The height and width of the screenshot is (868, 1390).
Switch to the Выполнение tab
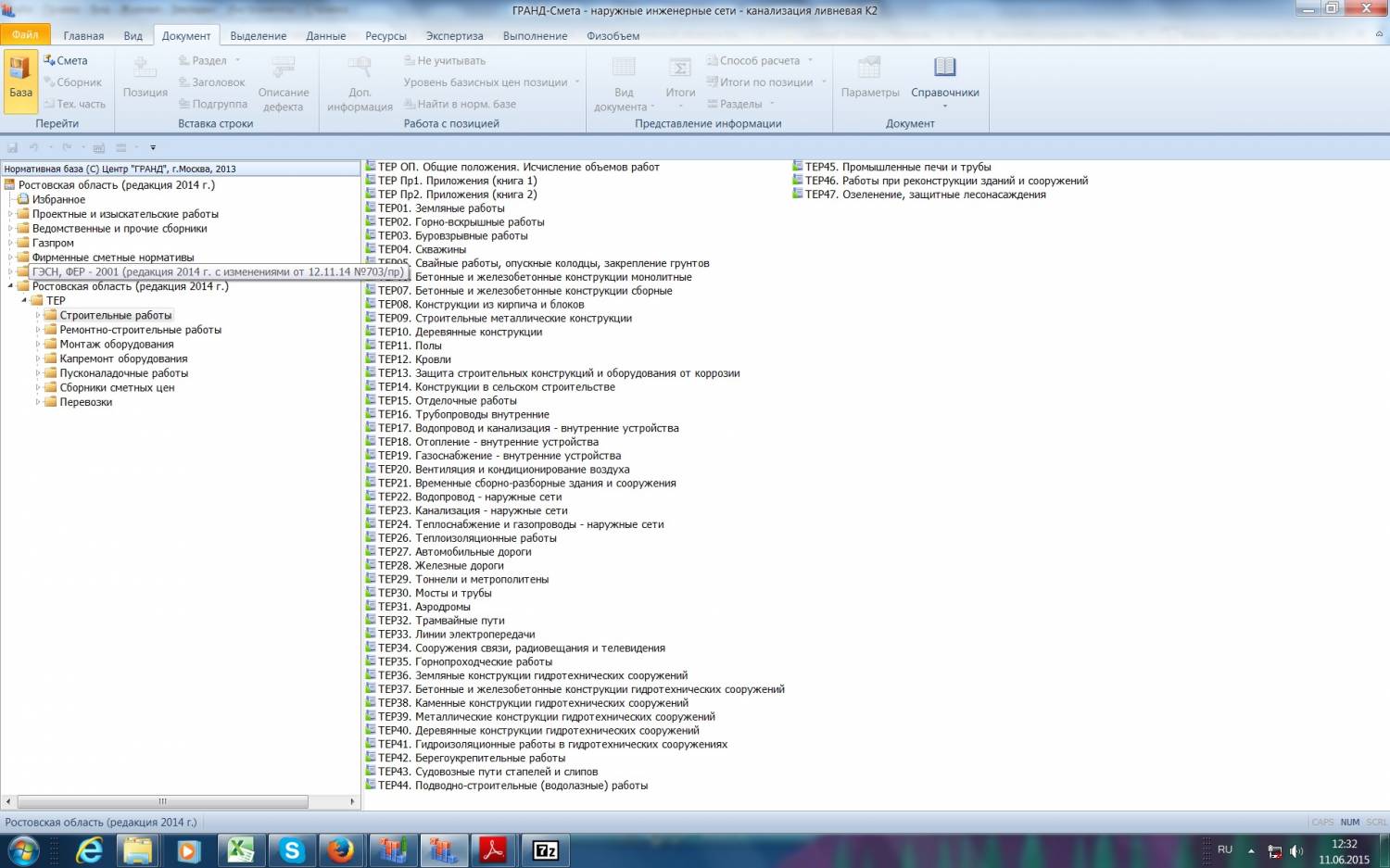535,36
